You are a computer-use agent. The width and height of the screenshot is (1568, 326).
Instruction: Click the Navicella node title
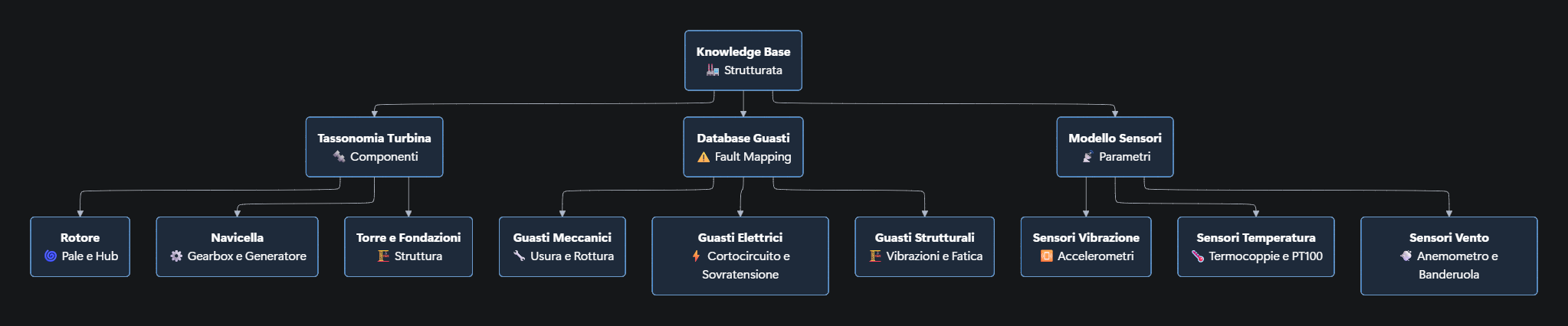[x=237, y=238]
